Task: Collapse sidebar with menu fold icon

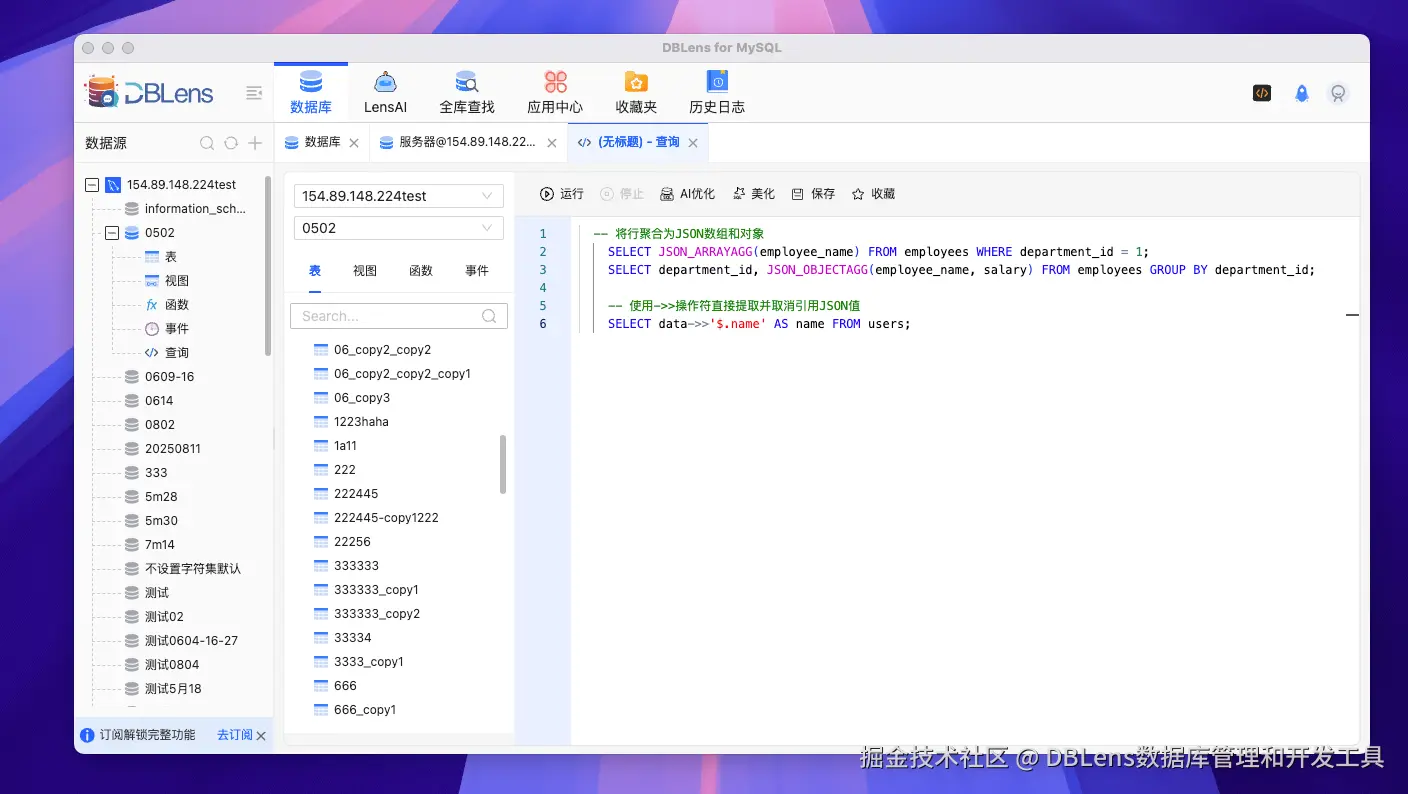Action: (254, 93)
